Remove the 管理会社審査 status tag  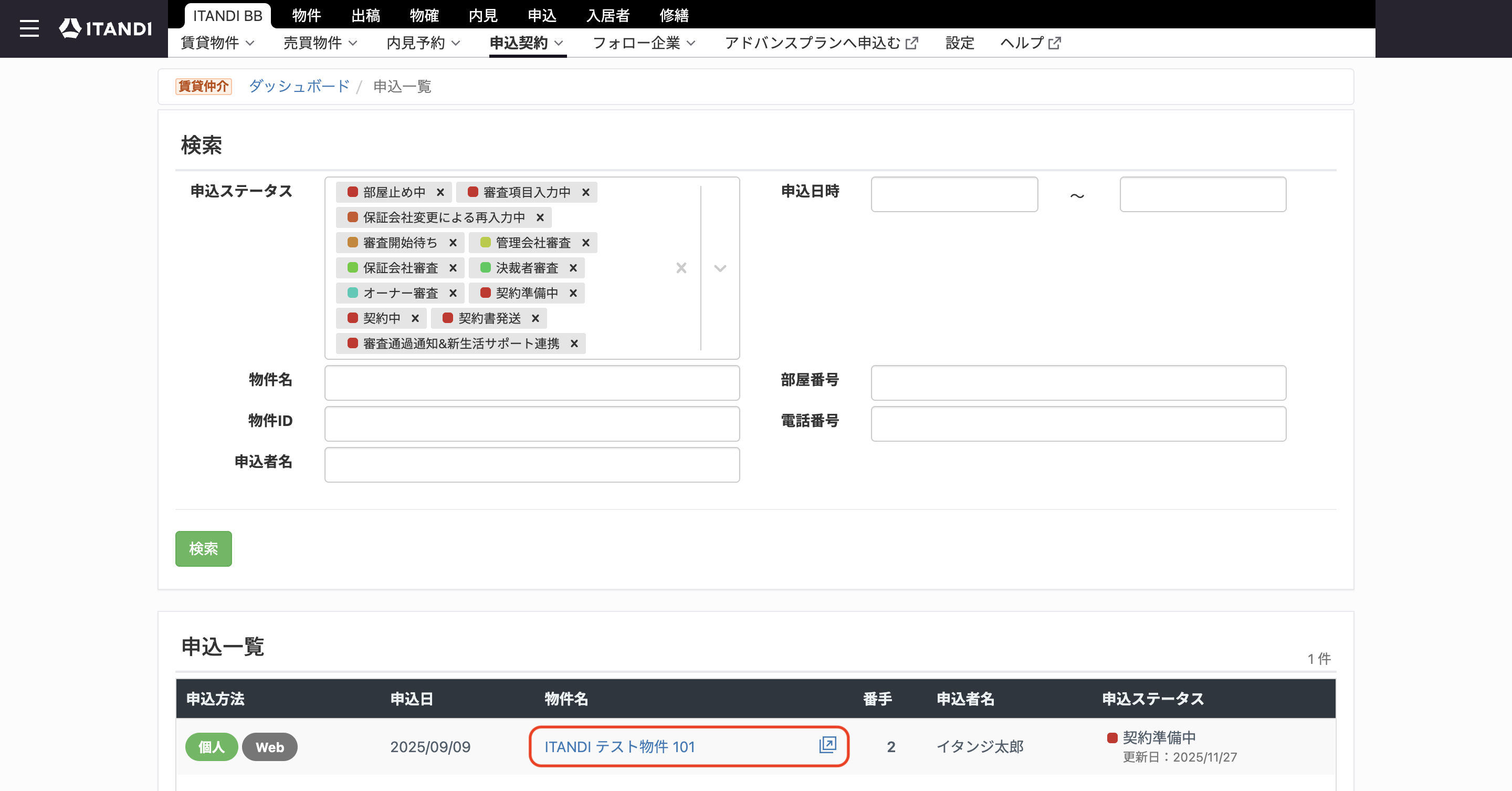click(x=585, y=243)
